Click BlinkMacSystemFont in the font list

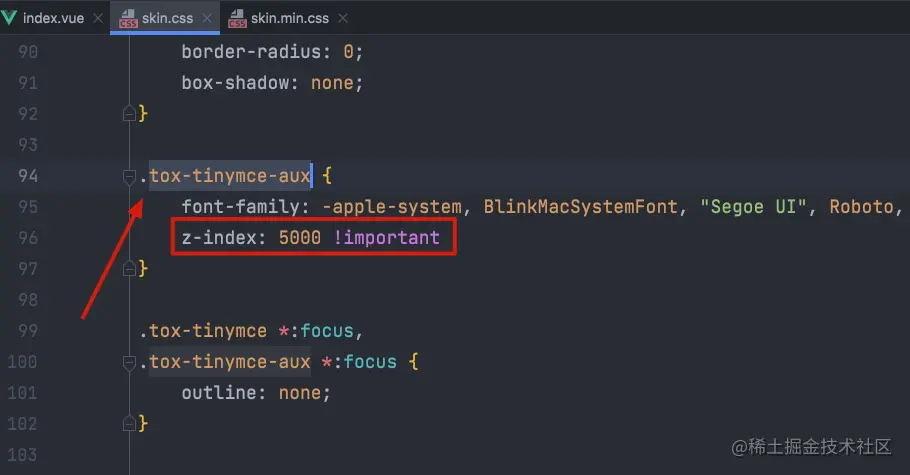click(580, 207)
